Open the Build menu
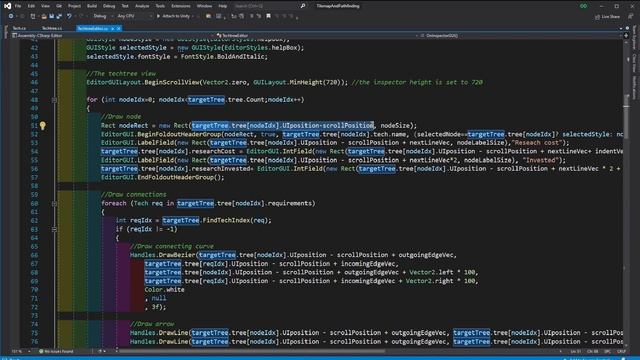 click(x=92, y=6)
